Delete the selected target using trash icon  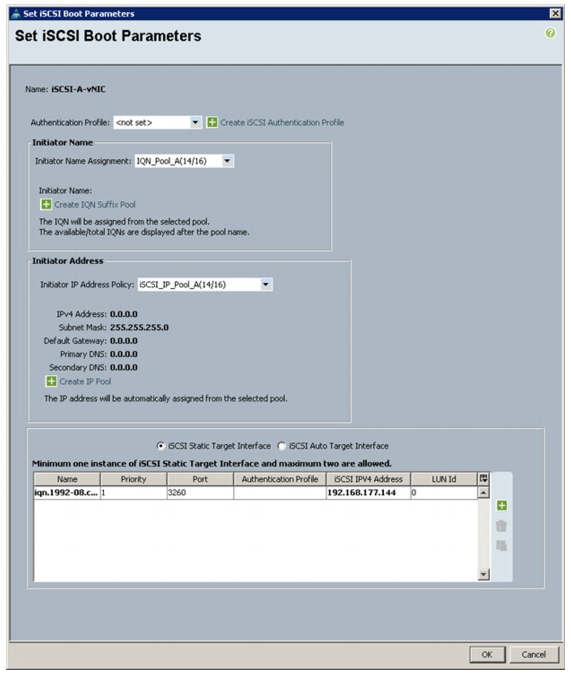[x=501, y=526]
